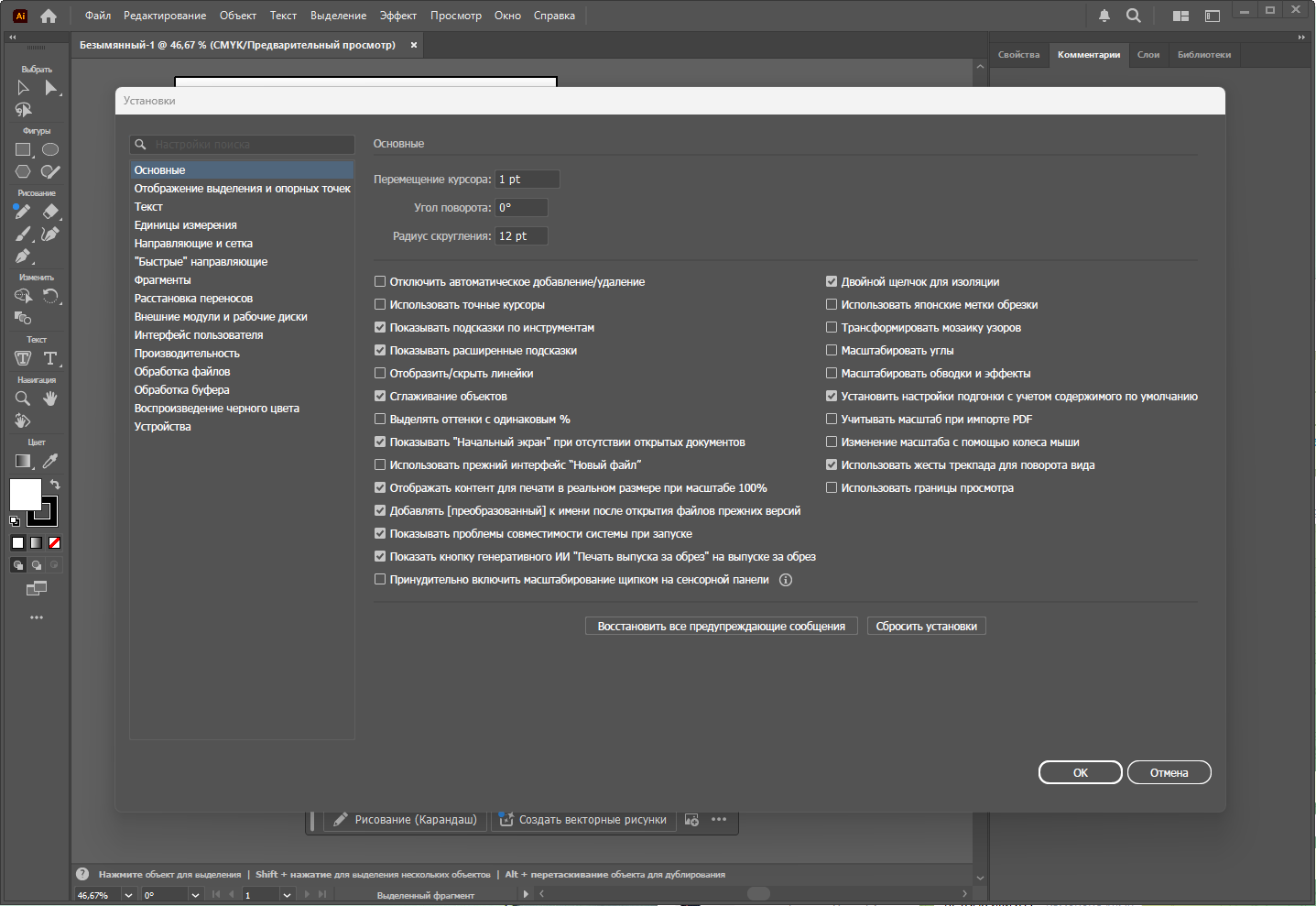Select the Type tool
The image size is (1316, 906).
(50, 358)
